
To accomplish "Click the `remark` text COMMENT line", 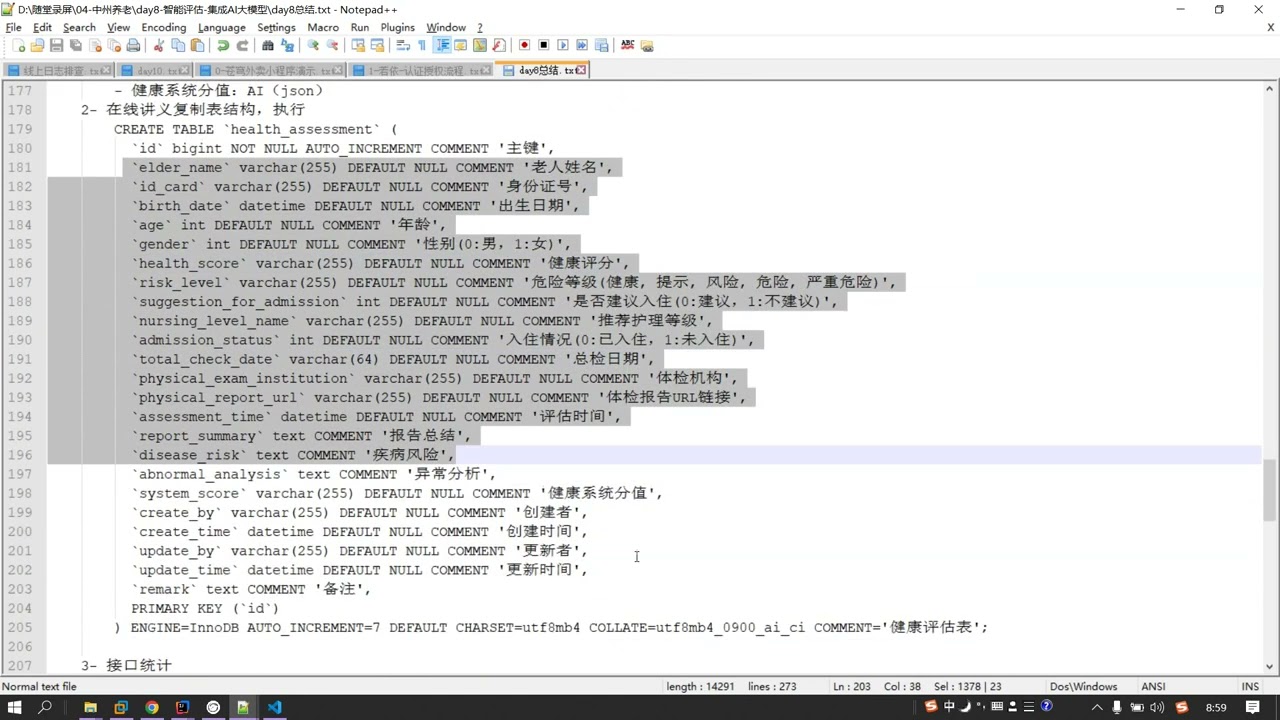I will 251,589.
